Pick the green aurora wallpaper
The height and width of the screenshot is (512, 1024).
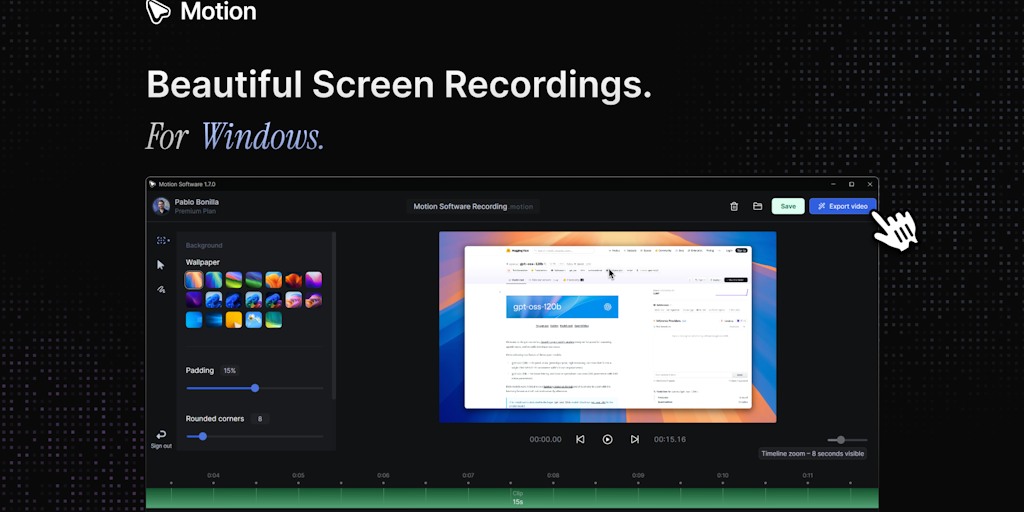coord(274,320)
